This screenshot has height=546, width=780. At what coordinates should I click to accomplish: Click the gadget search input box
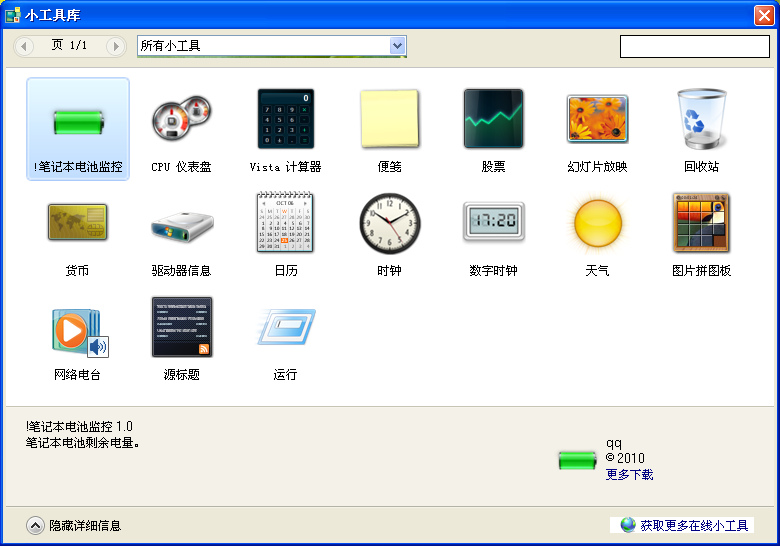point(694,46)
